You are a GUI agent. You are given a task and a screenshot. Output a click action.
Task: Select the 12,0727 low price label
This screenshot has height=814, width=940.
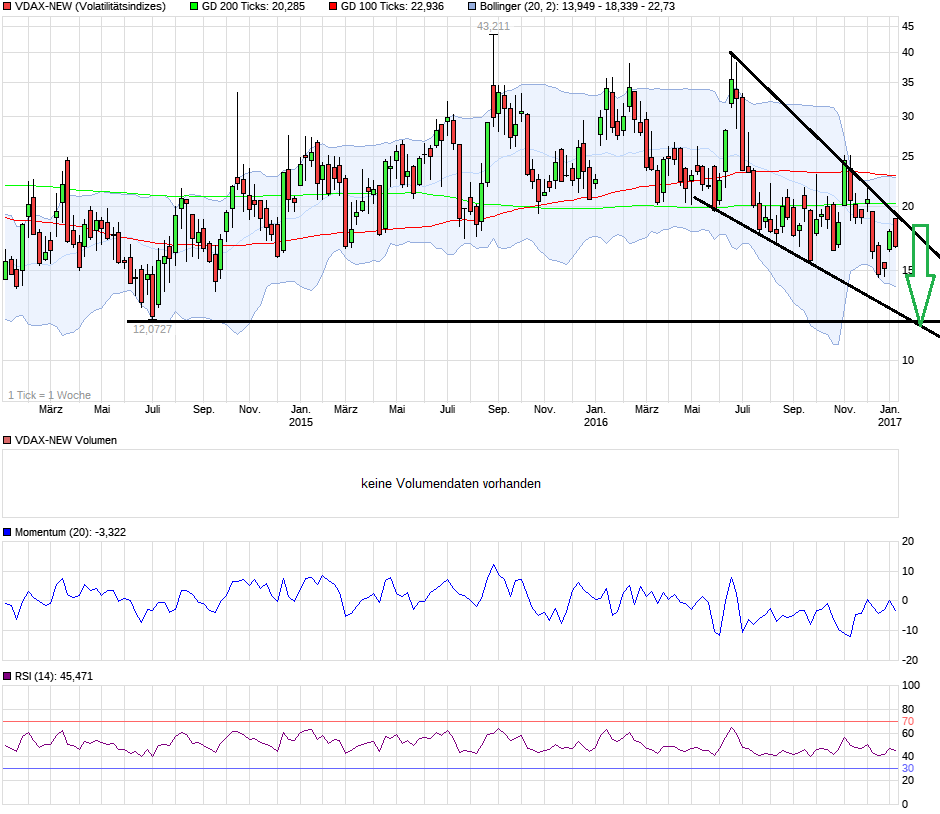[x=152, y=329]
